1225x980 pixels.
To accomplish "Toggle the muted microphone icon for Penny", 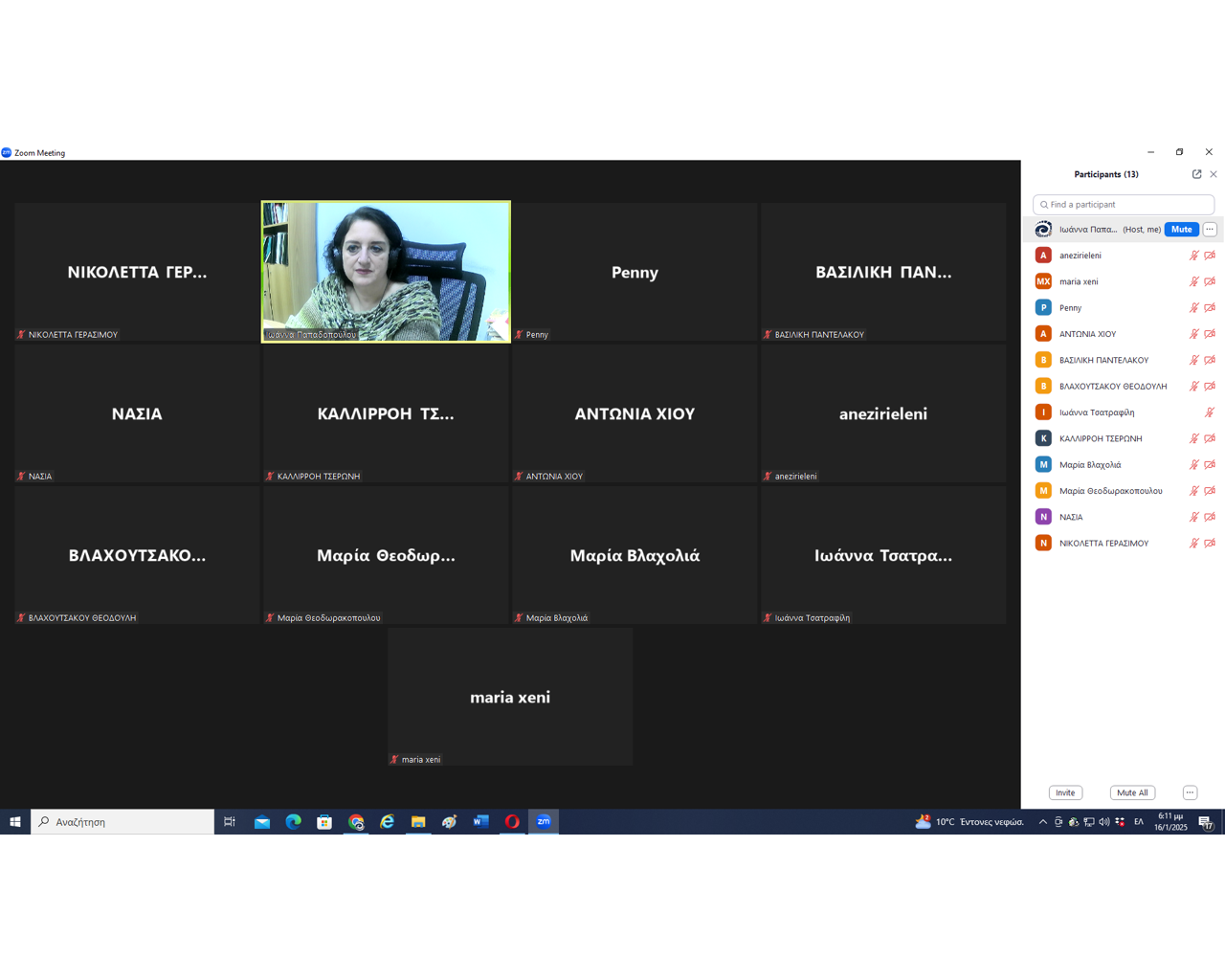I will (x=1193, y=308).
